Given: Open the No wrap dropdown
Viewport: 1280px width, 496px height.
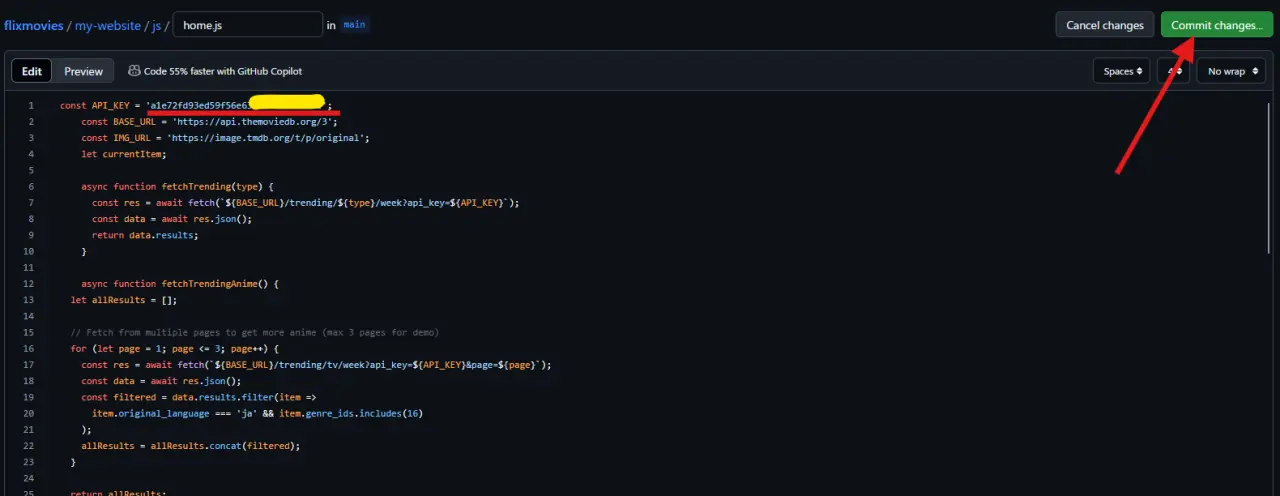Looking at the screenshot, I should click(x=1231, y=71).
